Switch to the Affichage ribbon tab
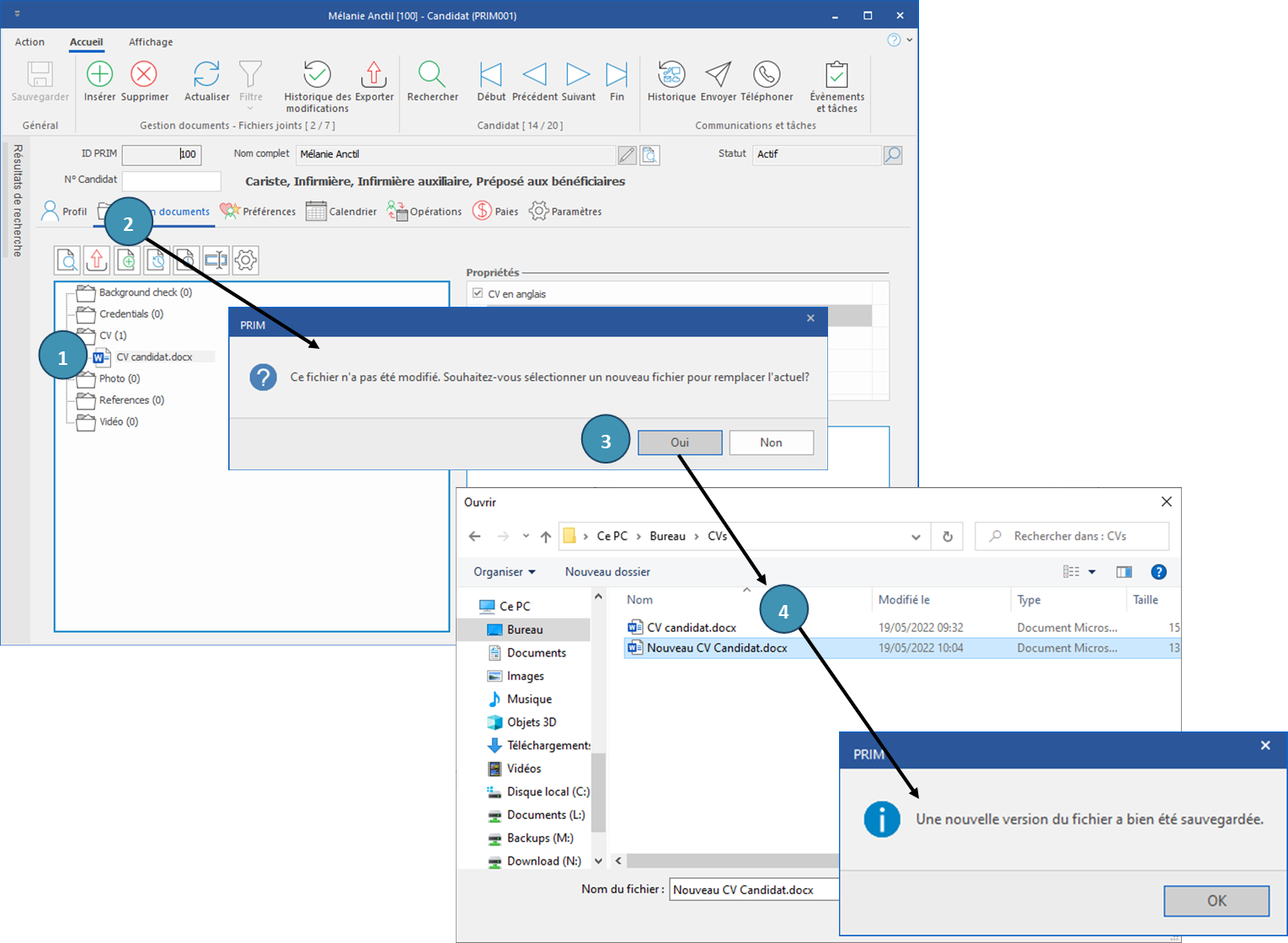The image size is (1288, 943). pyautogui.click(x=151, y=42)
